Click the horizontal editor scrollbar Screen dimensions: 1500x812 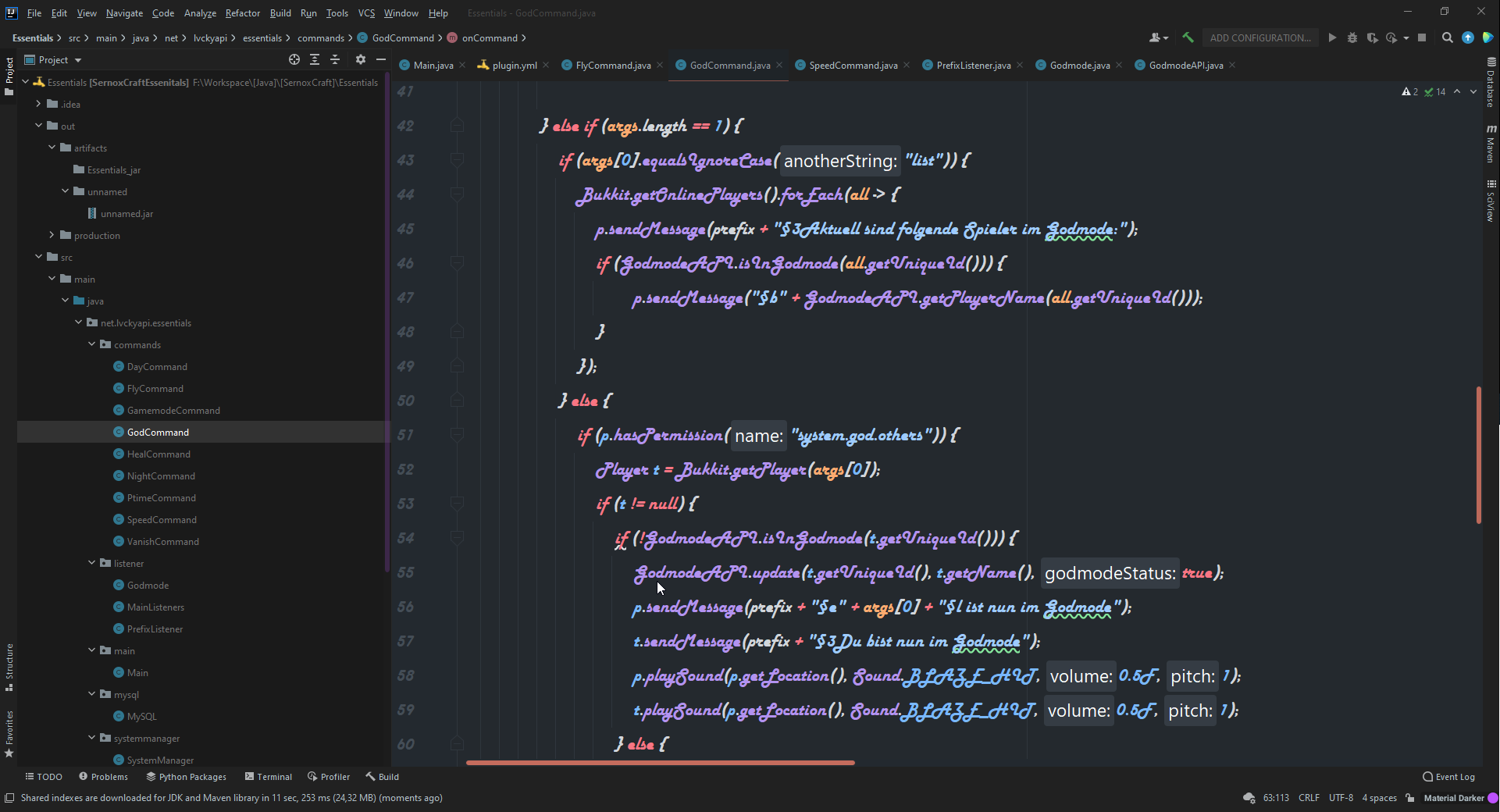[660, 762]
